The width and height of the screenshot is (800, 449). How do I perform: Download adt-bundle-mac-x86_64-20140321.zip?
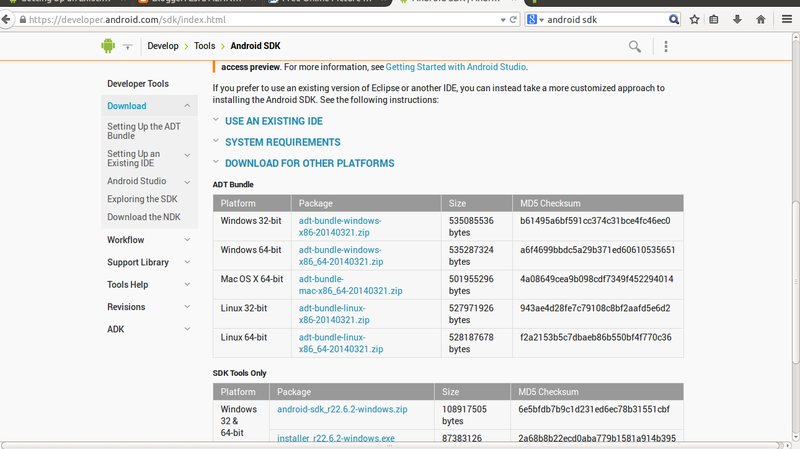coord(351,285)
